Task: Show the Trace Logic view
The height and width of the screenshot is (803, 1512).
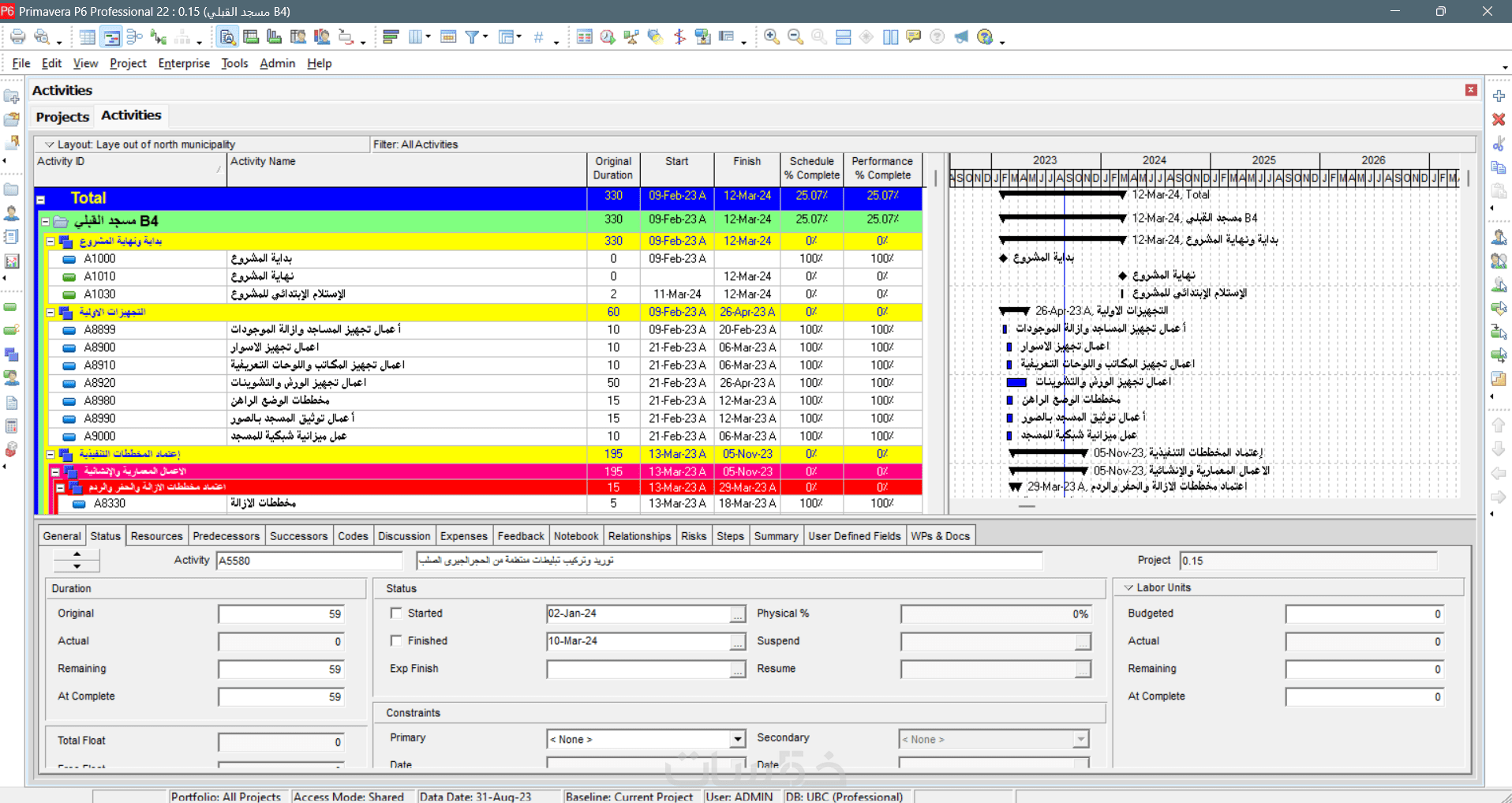Action: tap(158, 37)
